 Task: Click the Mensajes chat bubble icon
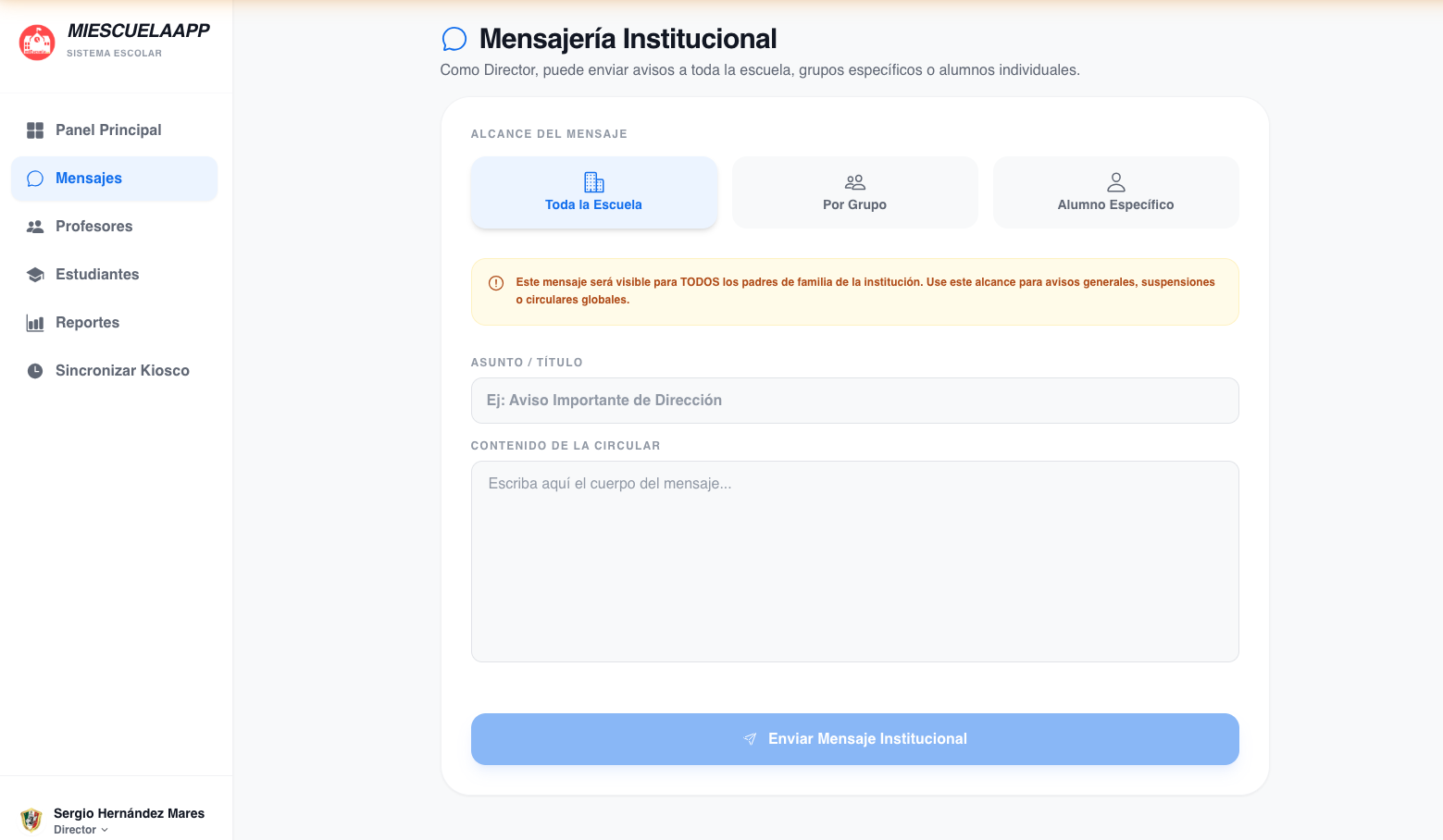point(35,179)
